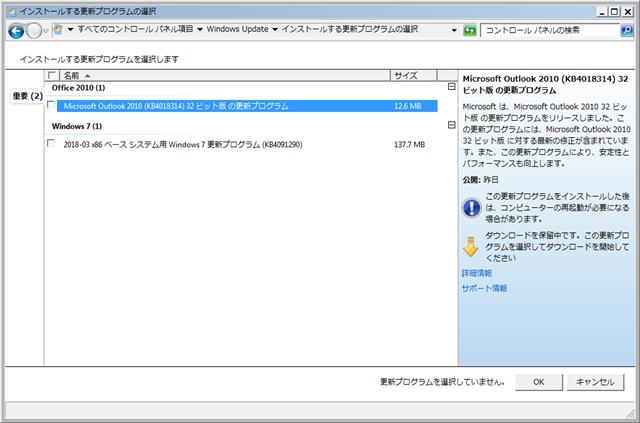Click the Control Panel icon in address bar
This screenshot has height=423, width=640.
point(58,29)
